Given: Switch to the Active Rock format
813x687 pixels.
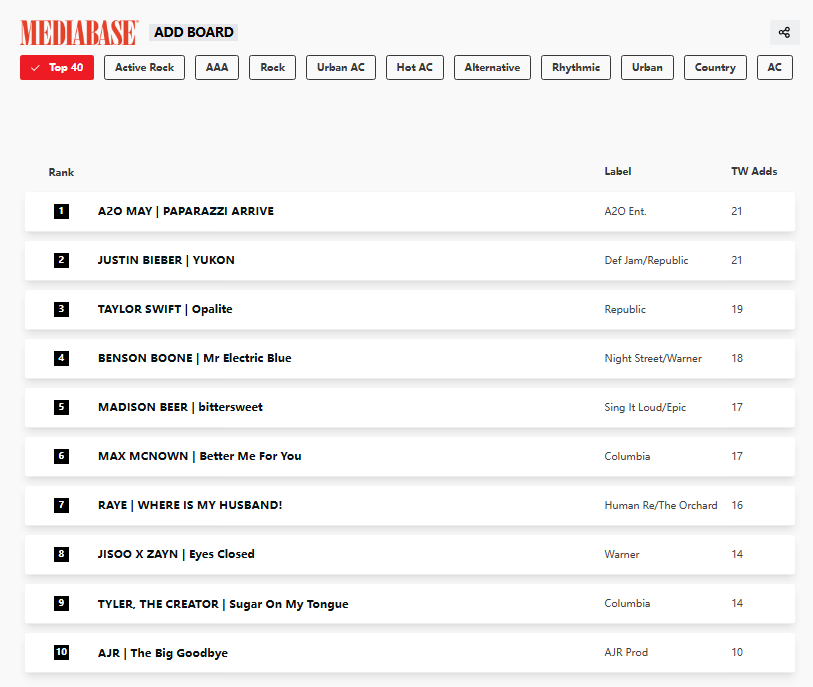Looking at the screenshot, I should point(144,68).
